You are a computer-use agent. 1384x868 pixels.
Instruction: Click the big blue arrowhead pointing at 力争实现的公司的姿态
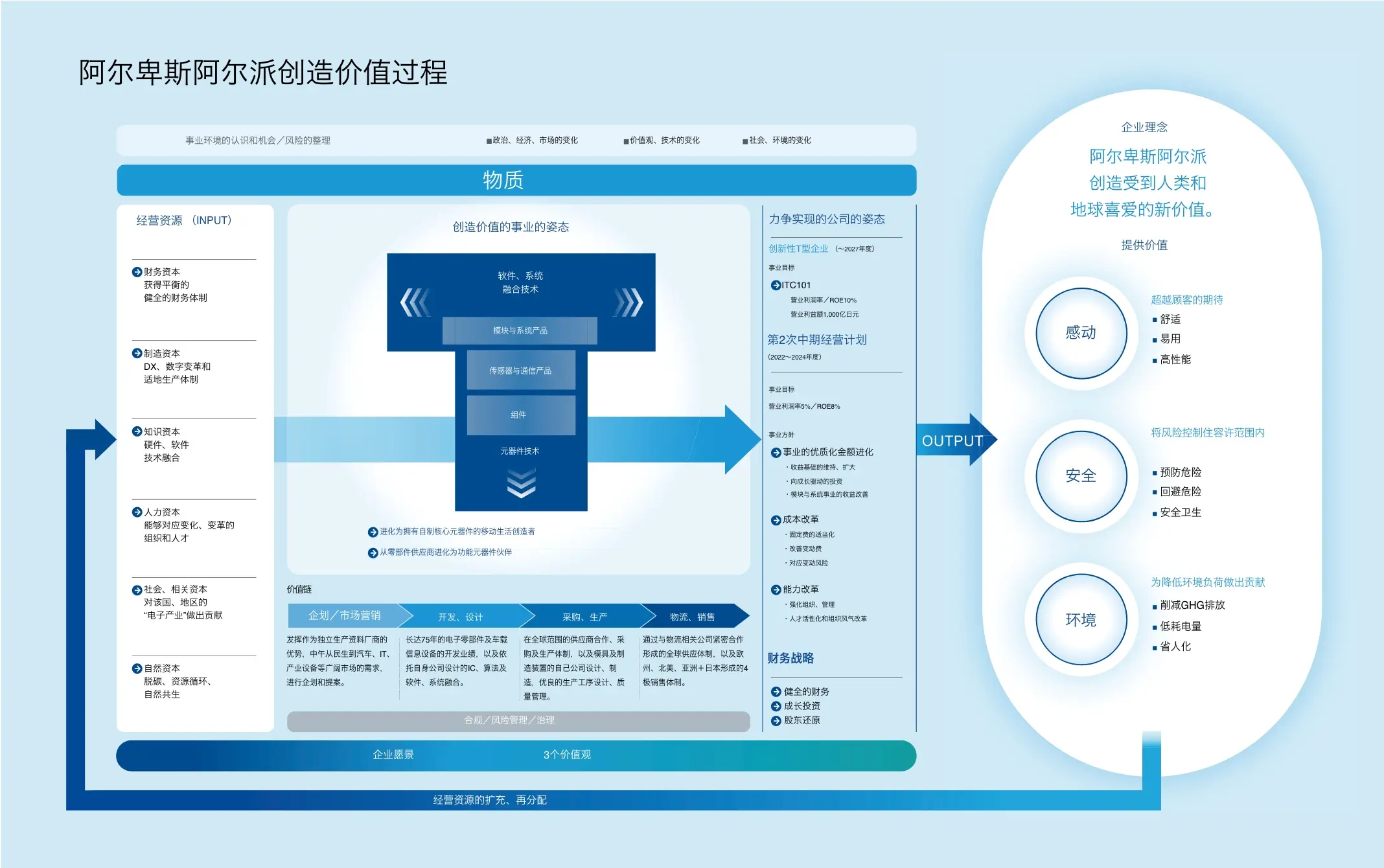coord(742,440)
